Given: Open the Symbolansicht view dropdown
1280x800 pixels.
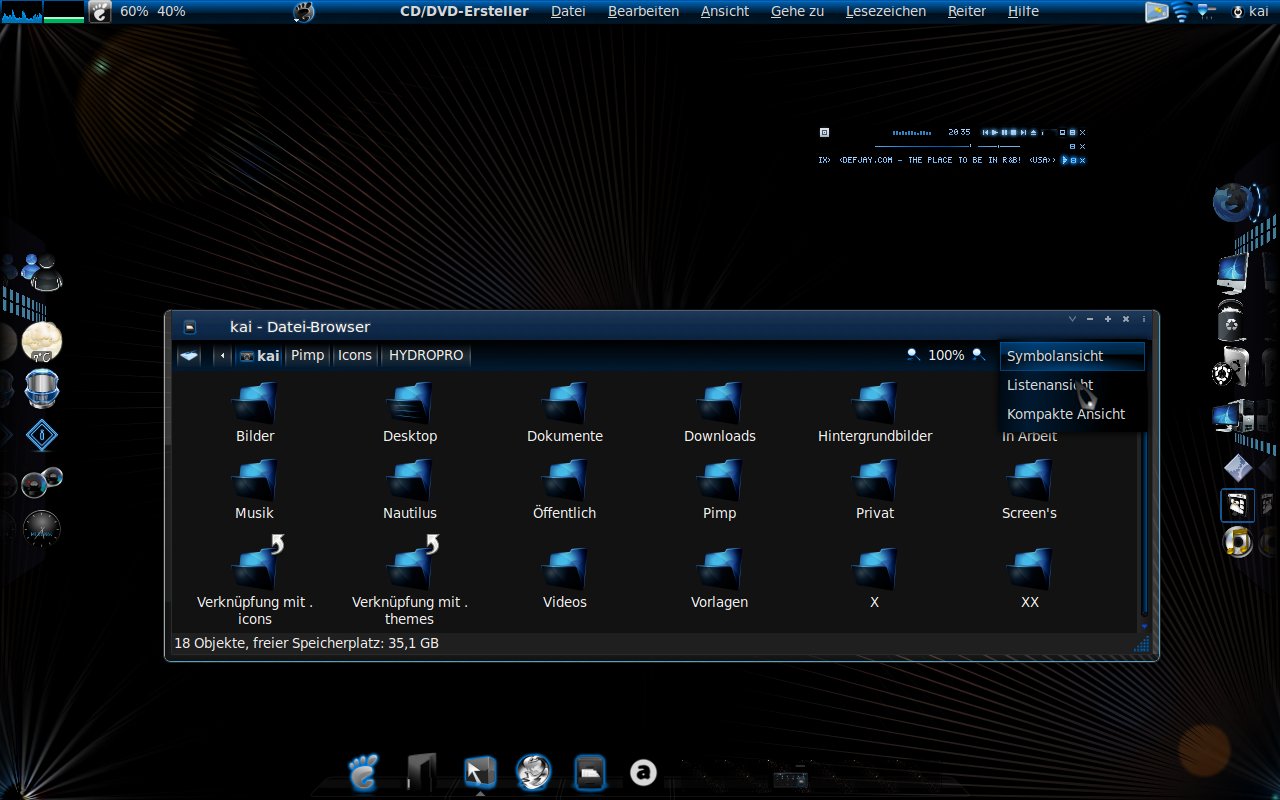Looking at the screenshot, I should coord(1072,356).
